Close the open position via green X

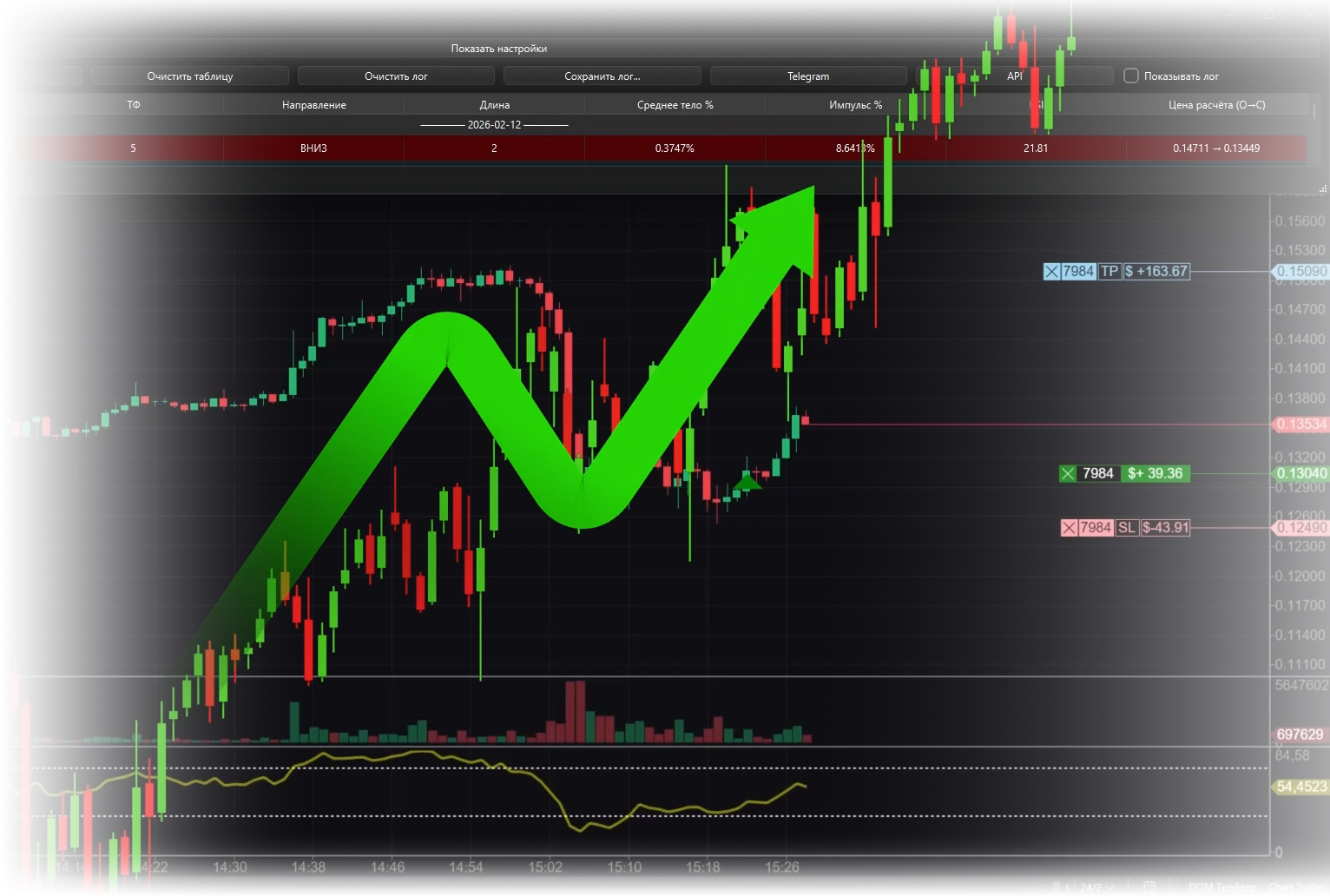click(1068, 473)
